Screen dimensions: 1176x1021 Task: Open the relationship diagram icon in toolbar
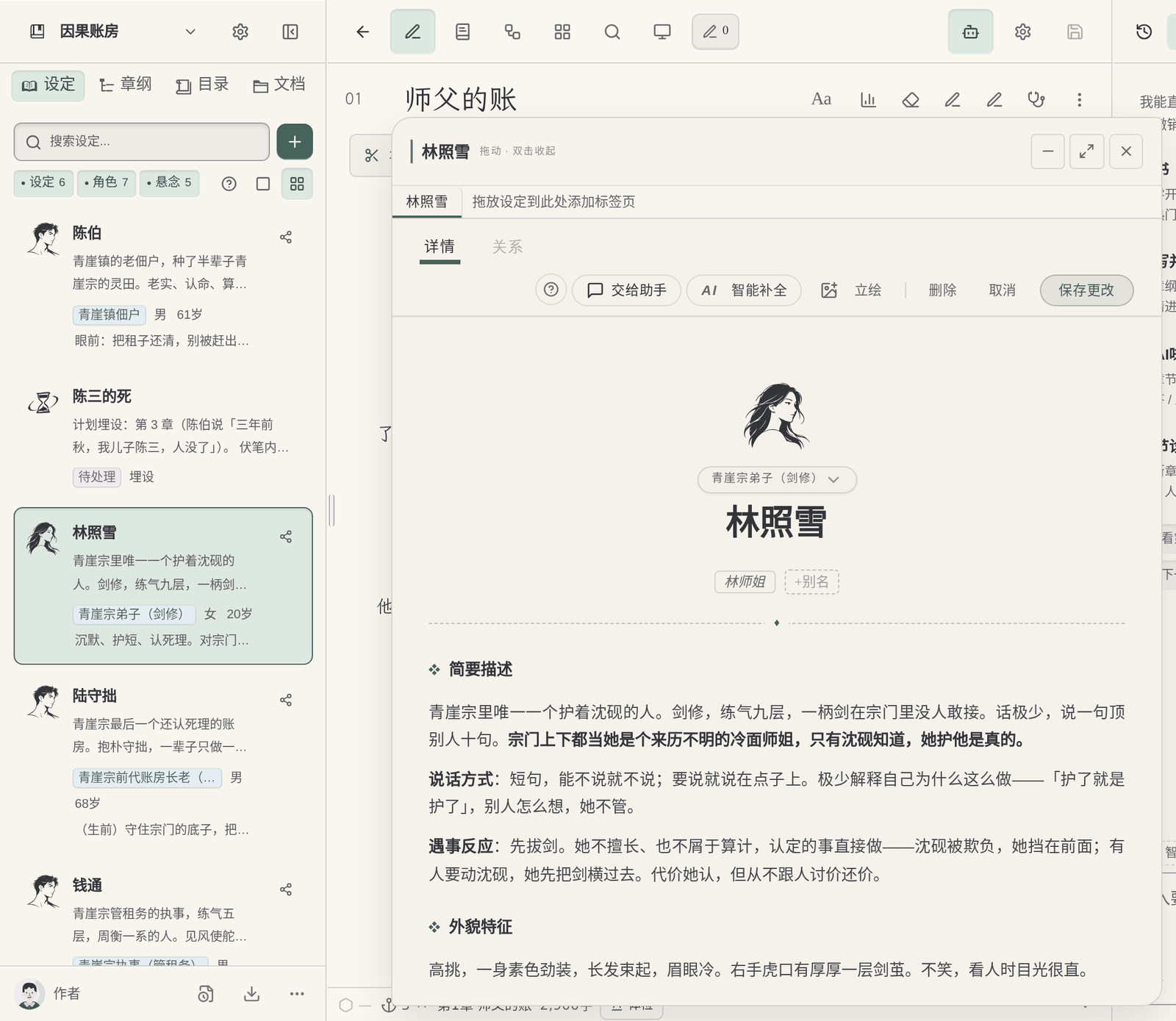coord(512,32)
